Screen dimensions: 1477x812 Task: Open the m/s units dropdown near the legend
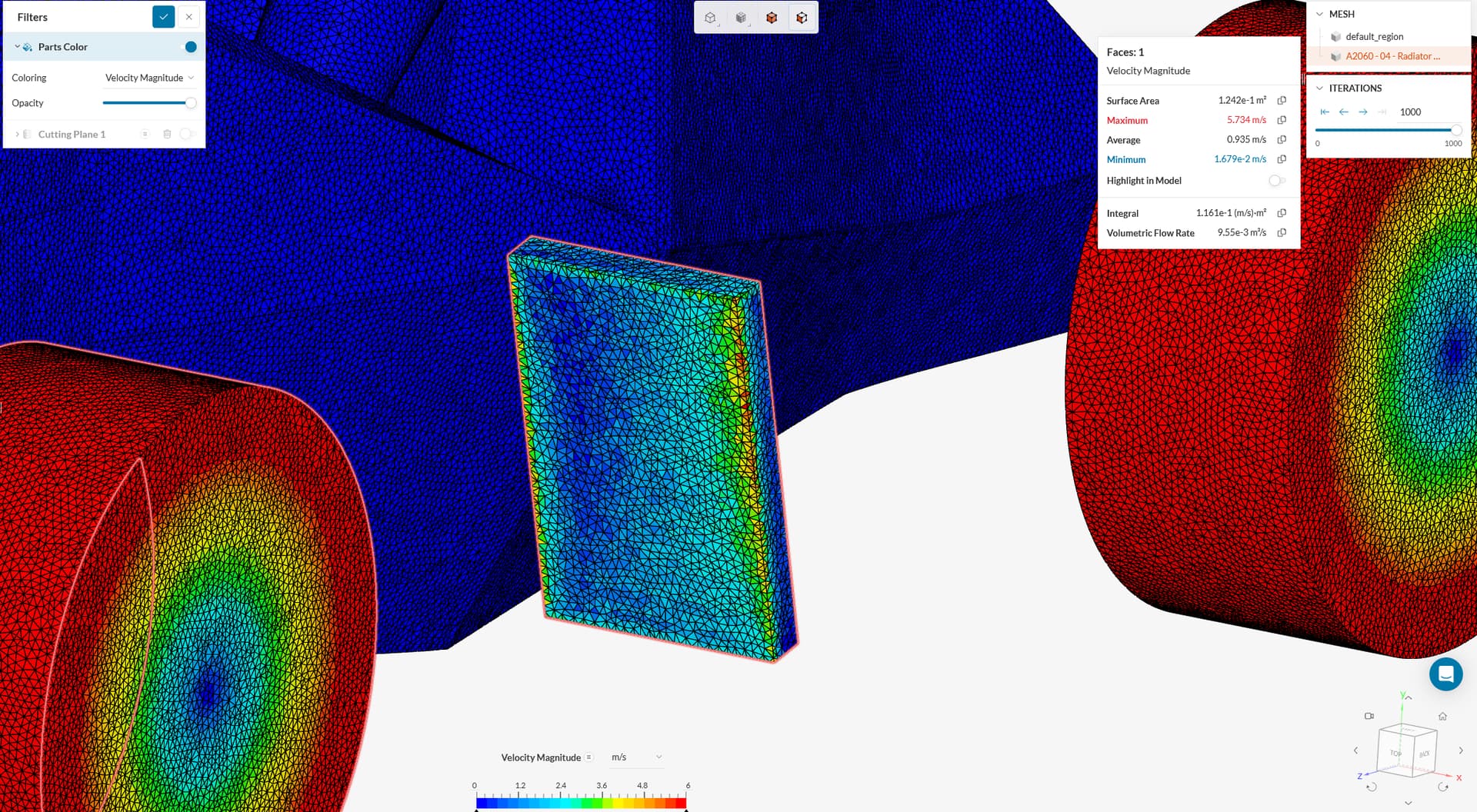coord(636,757)
